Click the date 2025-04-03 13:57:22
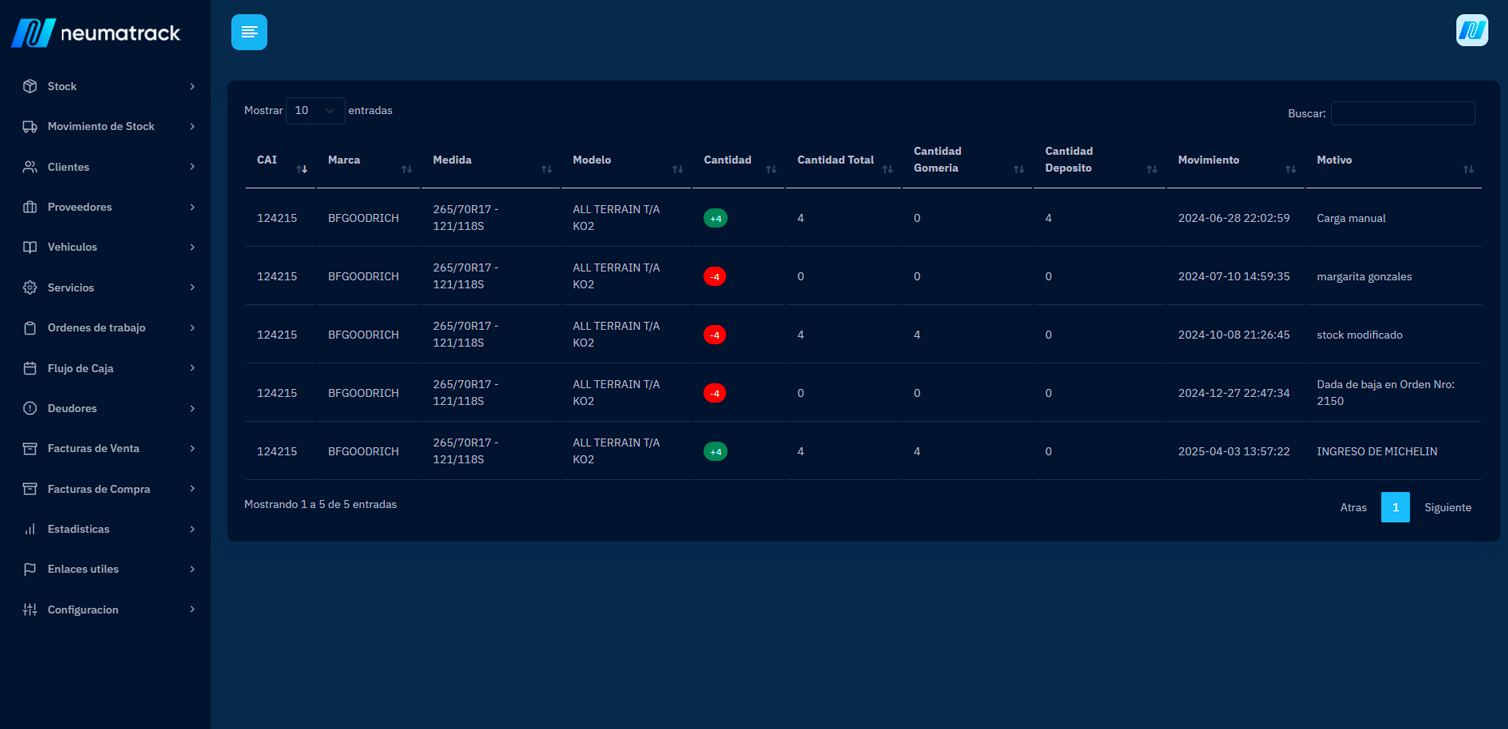 (1234, 451)
